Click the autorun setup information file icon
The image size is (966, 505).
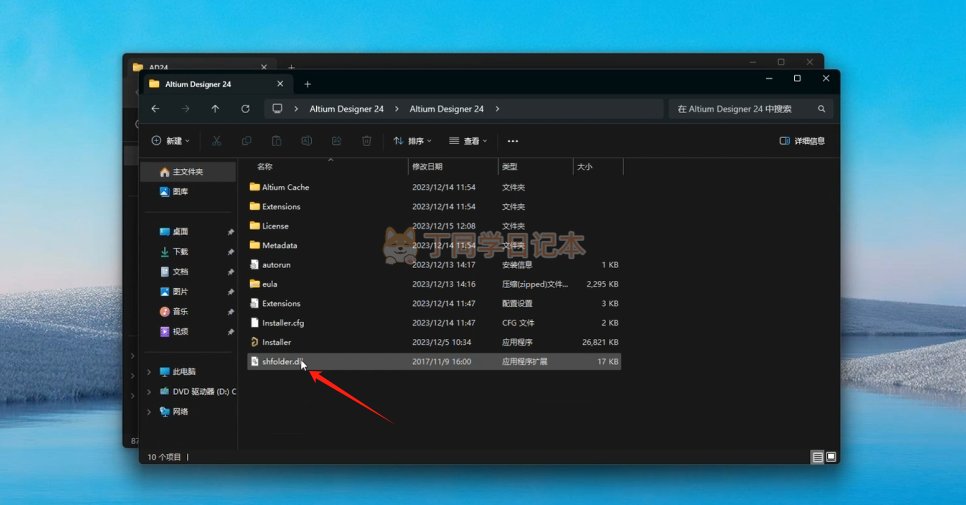coord(254,265)
